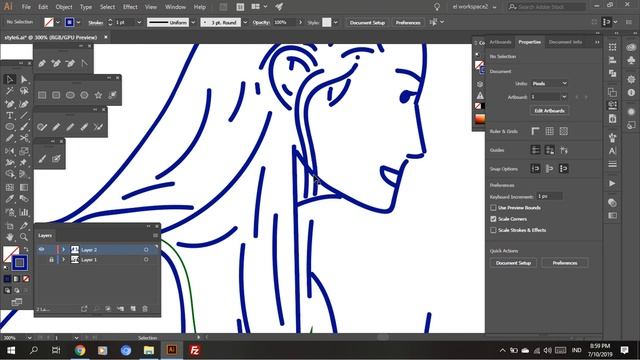Open the 300% zoom level dropdown
Image resolution: width=640 pixels, height=360 pixels.
pyautogui.click(x=29, y=338)
